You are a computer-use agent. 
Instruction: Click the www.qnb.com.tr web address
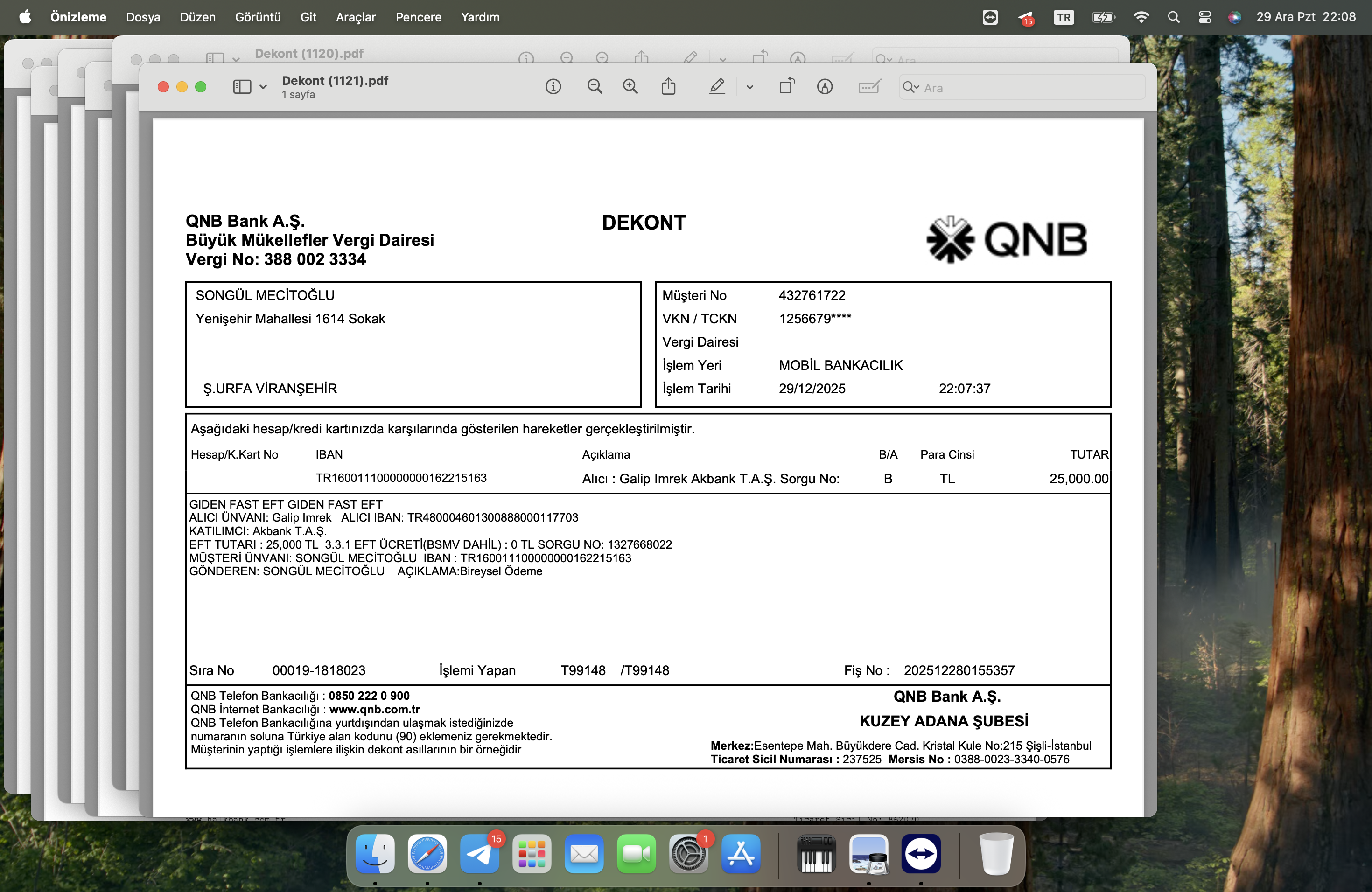click(375, 709)
